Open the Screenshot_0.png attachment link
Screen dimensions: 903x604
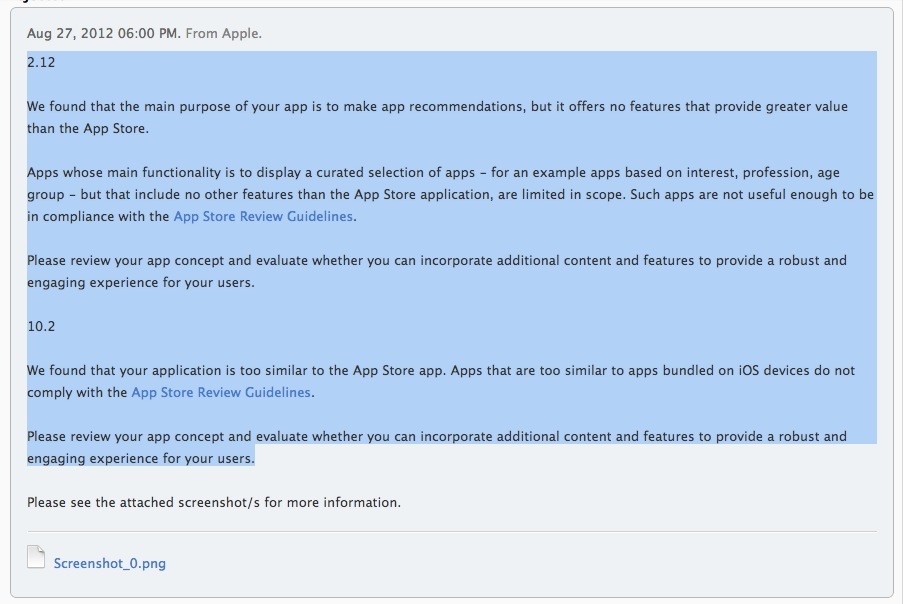tap(110, 563)
